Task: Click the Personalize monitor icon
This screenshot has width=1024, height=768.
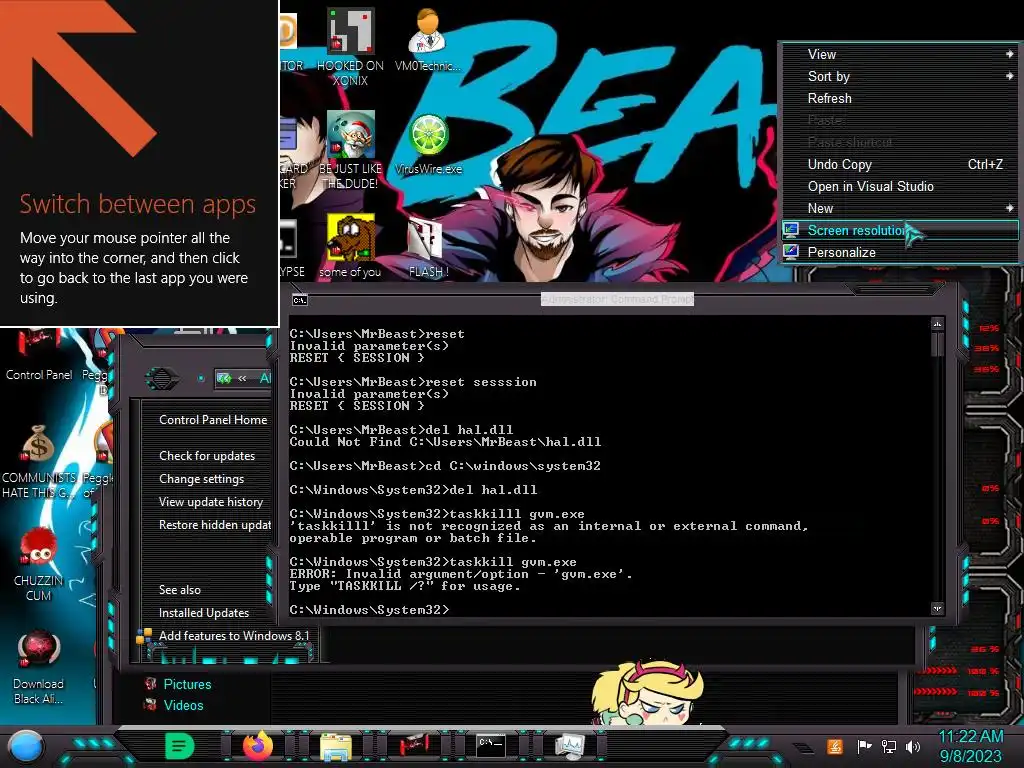Action: click(x=791, y=252)
